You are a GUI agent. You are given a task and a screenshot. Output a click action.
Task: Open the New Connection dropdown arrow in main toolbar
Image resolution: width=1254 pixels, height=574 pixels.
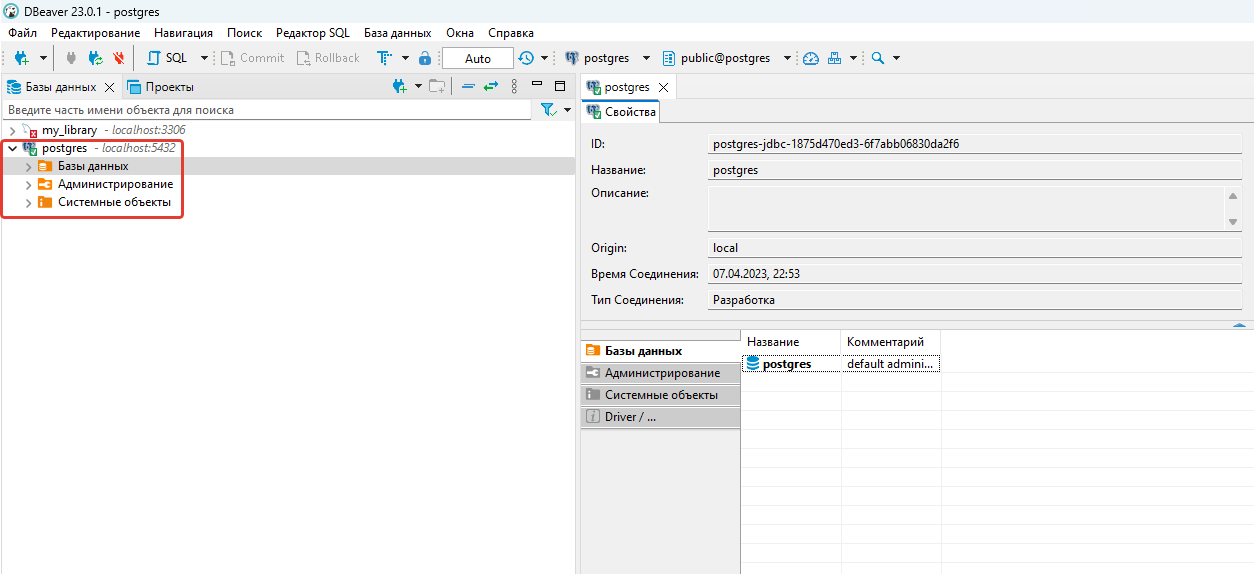(x=43, y=58)
